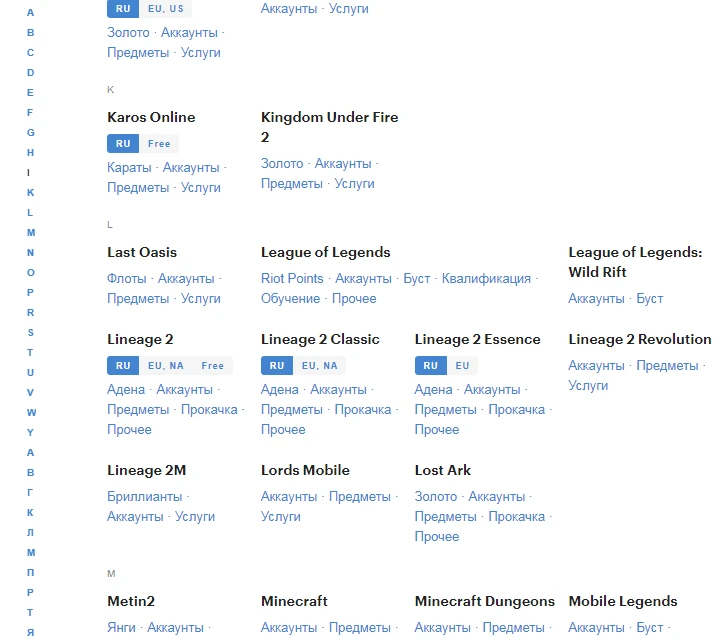Jump to letter G in the alphabet index
728x639 pixels.
coord(30,132)
